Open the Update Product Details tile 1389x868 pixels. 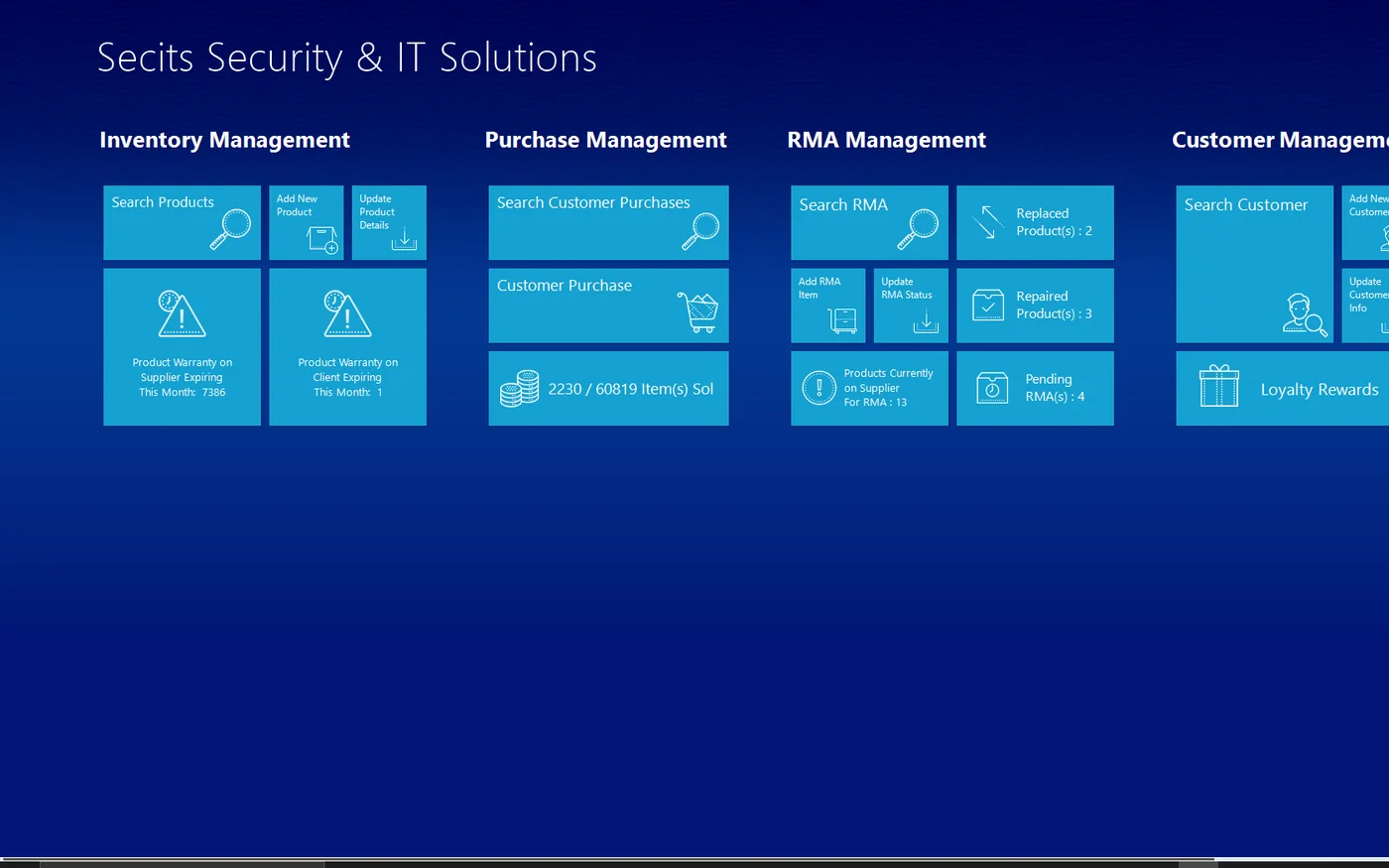pyautogui.click(x=389, y=223)
